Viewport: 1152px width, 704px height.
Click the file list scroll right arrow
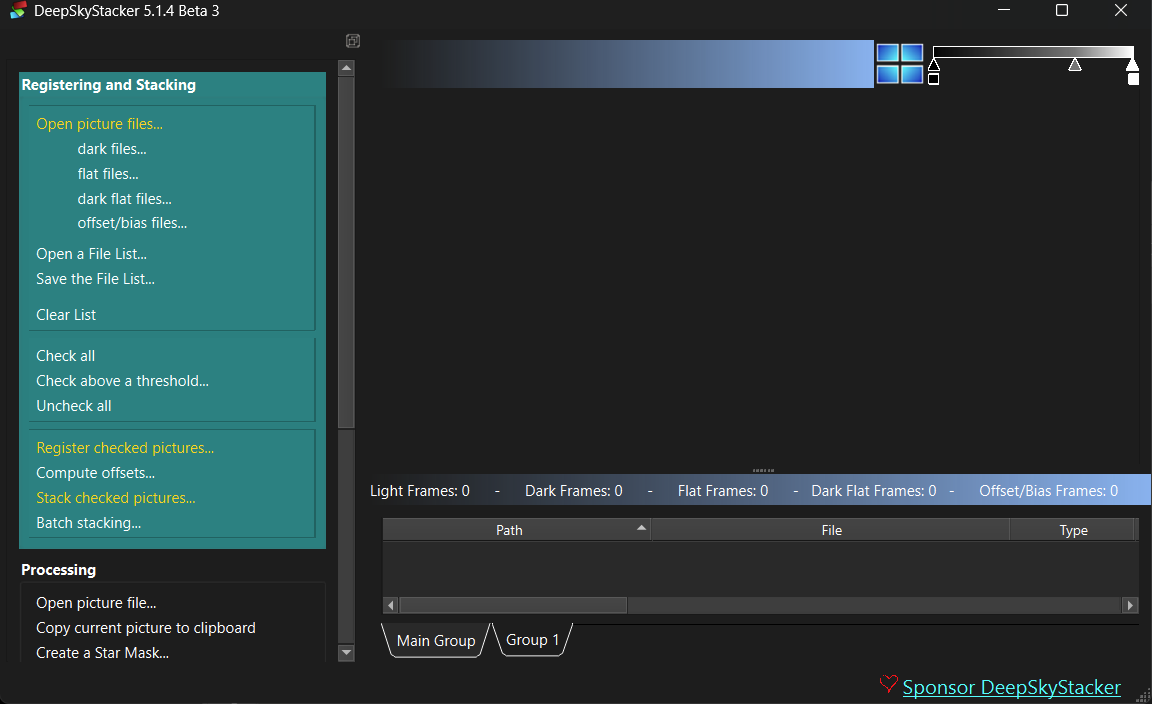1131,606
